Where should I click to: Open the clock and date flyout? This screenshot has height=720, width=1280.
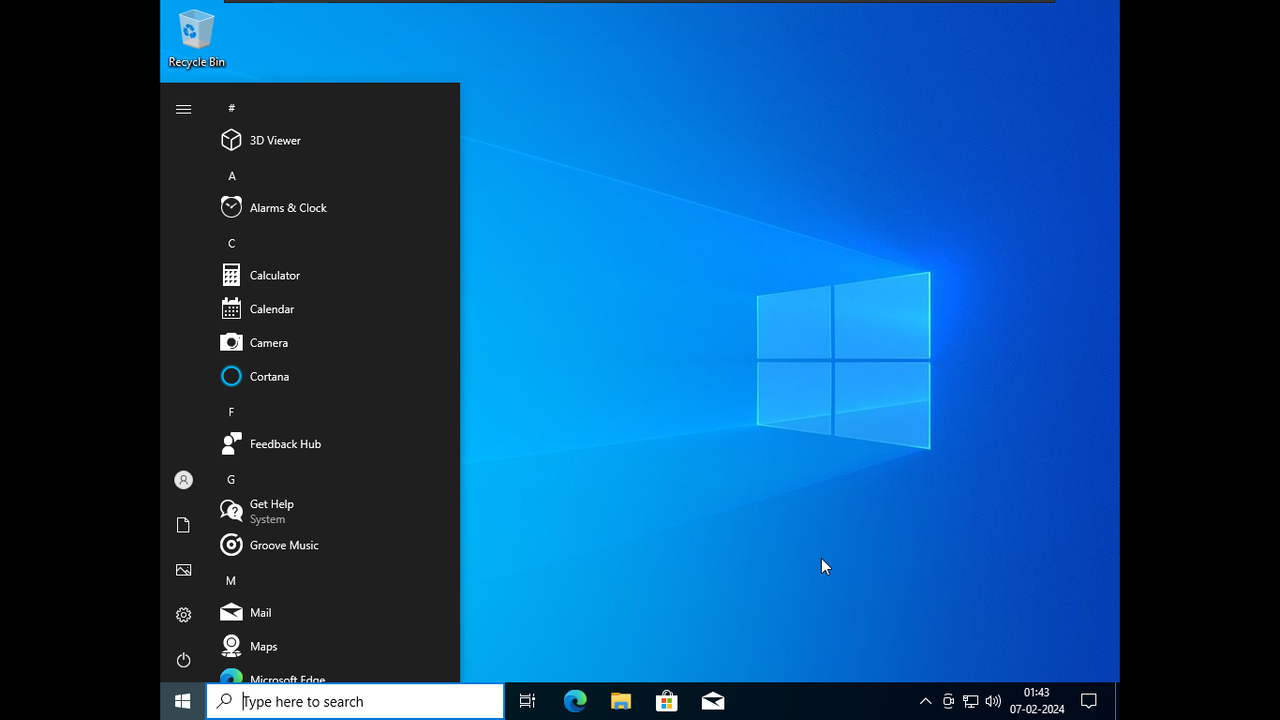coord(1037,701)
